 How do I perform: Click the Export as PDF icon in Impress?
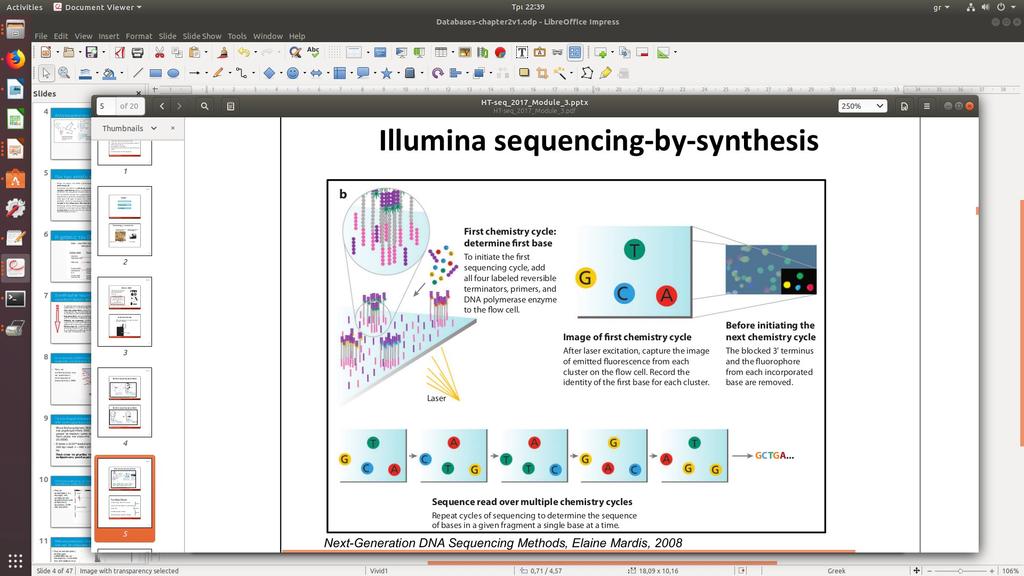120,52
